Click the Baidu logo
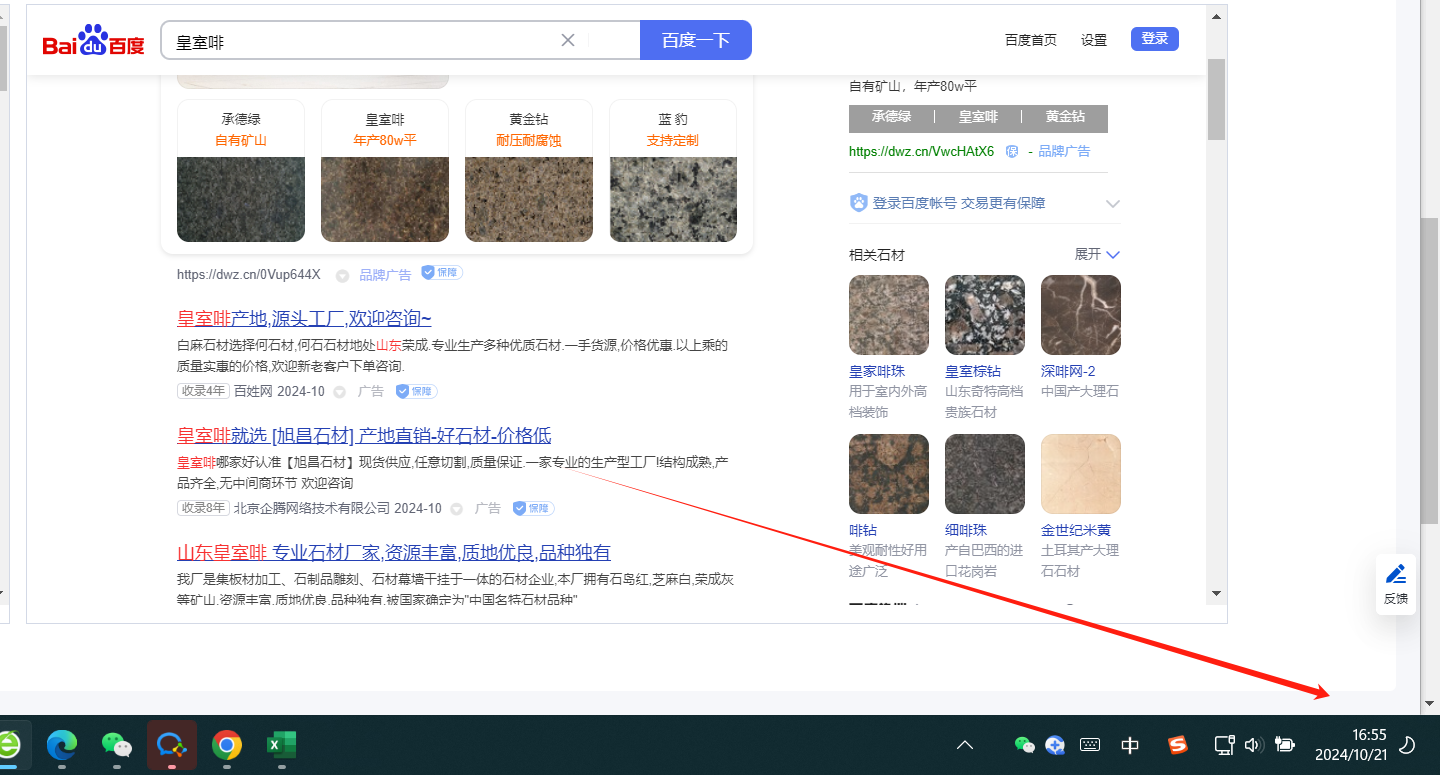This screenshot has width=1440, height=775. click(93, 41)
